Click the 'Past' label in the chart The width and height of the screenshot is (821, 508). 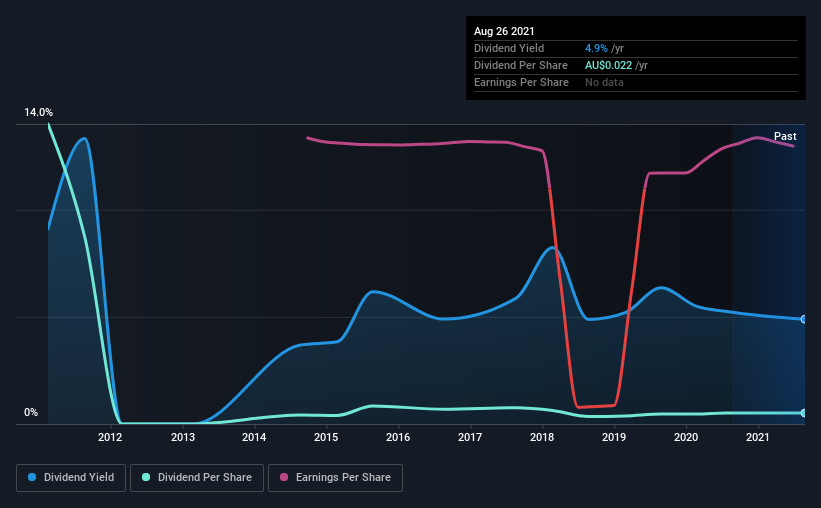(x=785, y=136)
